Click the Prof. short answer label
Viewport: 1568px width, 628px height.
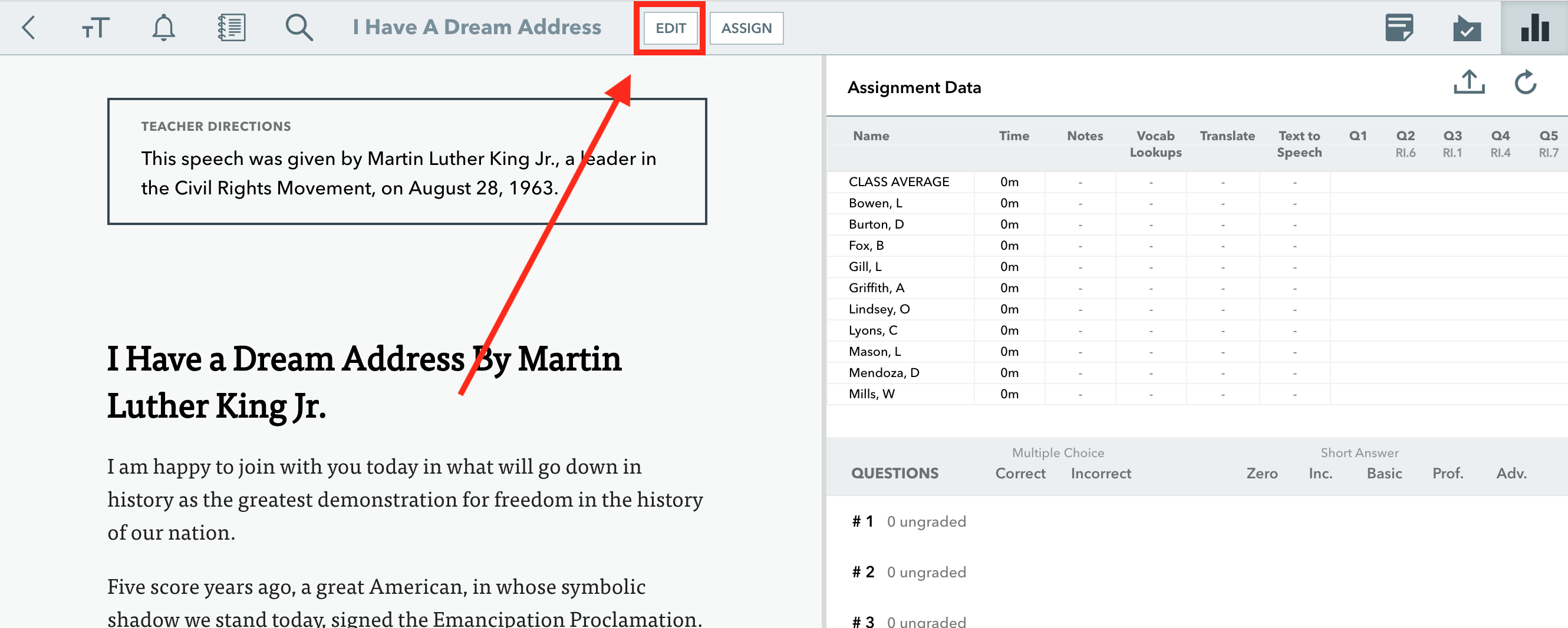tap(1448, 474)
